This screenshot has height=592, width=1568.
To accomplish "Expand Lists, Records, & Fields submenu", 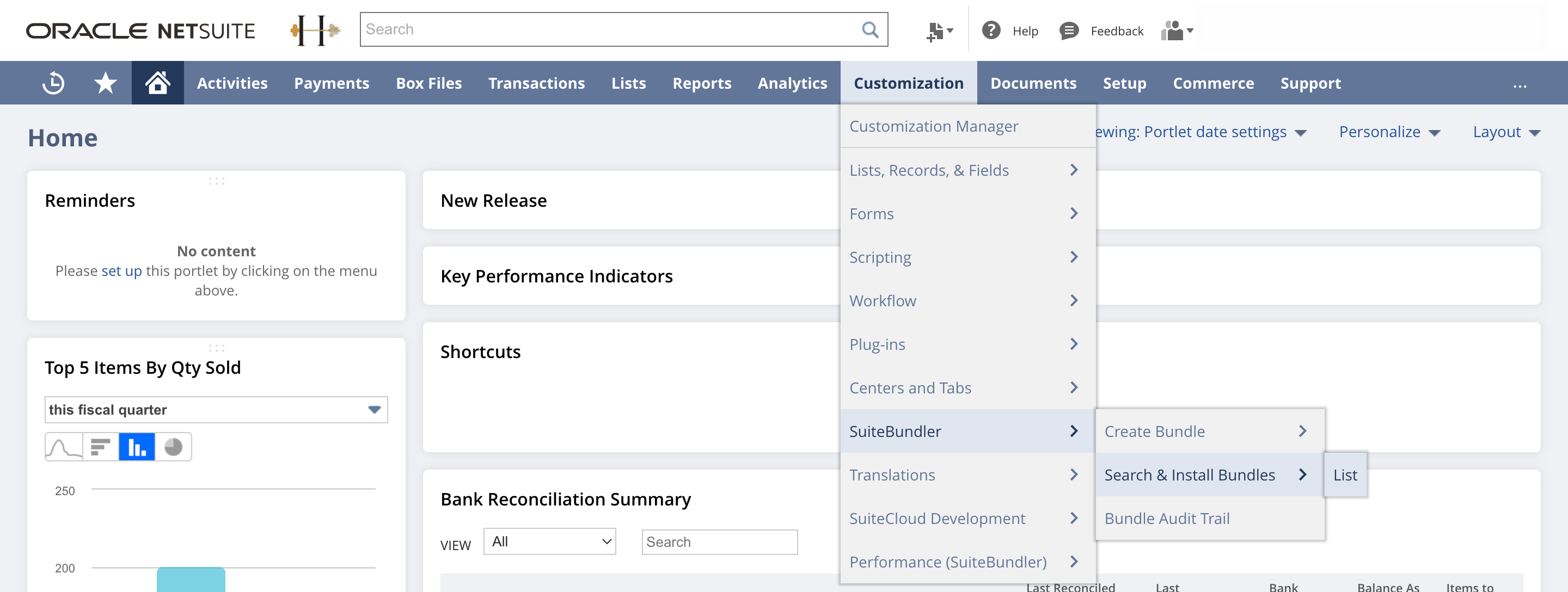I will pos(968,170).
